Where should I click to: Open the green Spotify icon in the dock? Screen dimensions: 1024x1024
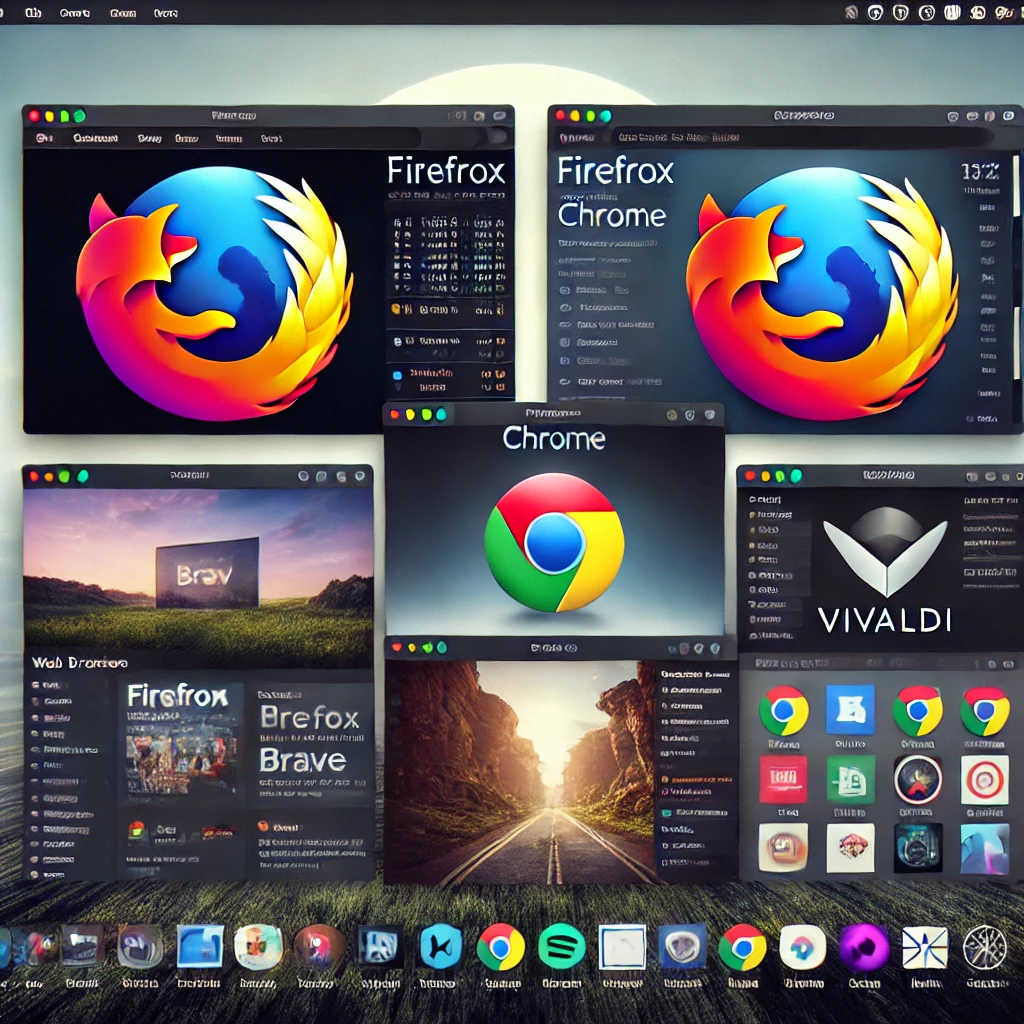coord(562,946)
